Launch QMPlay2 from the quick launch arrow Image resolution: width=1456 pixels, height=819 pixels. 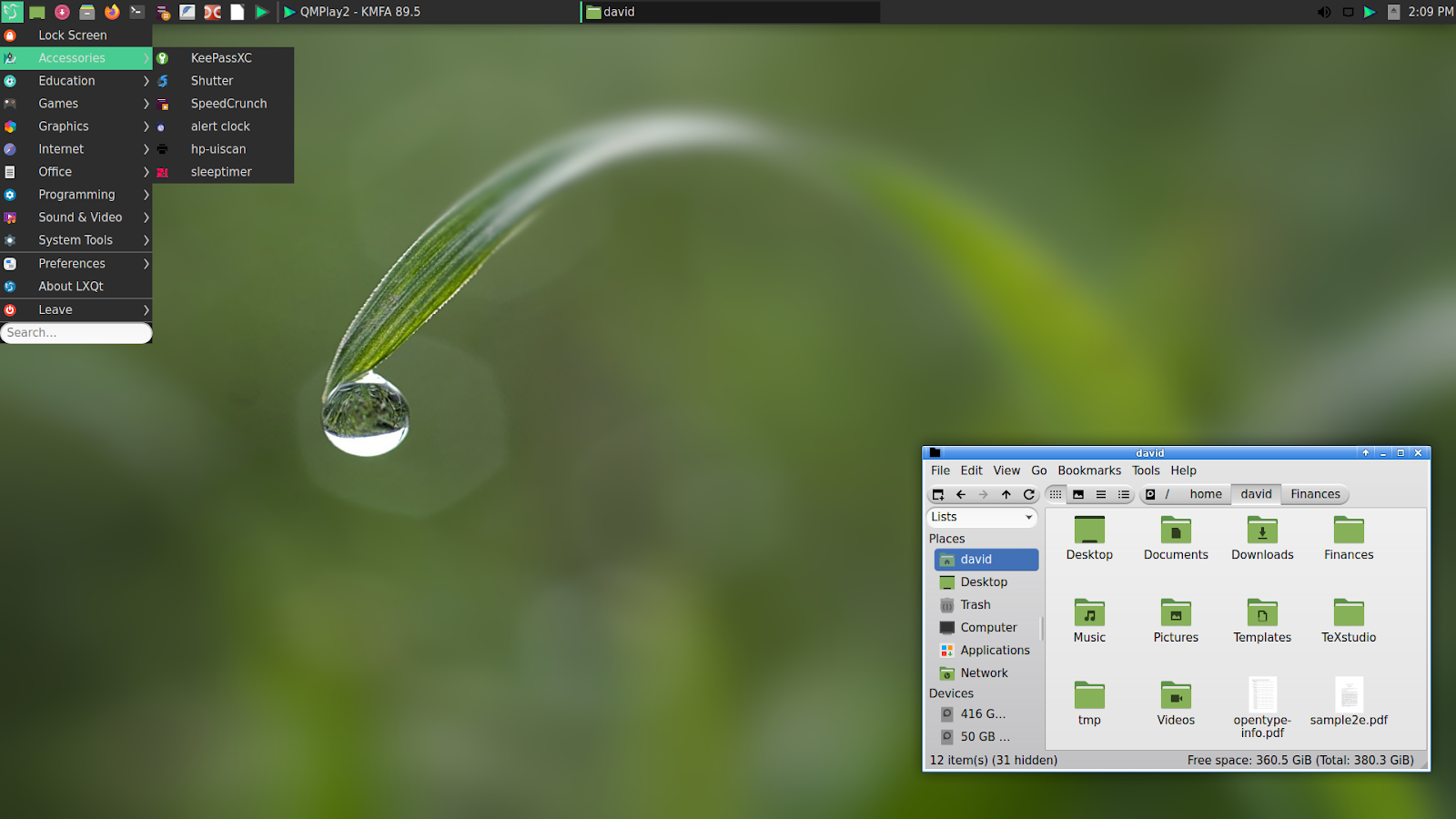tap(262, 12)
